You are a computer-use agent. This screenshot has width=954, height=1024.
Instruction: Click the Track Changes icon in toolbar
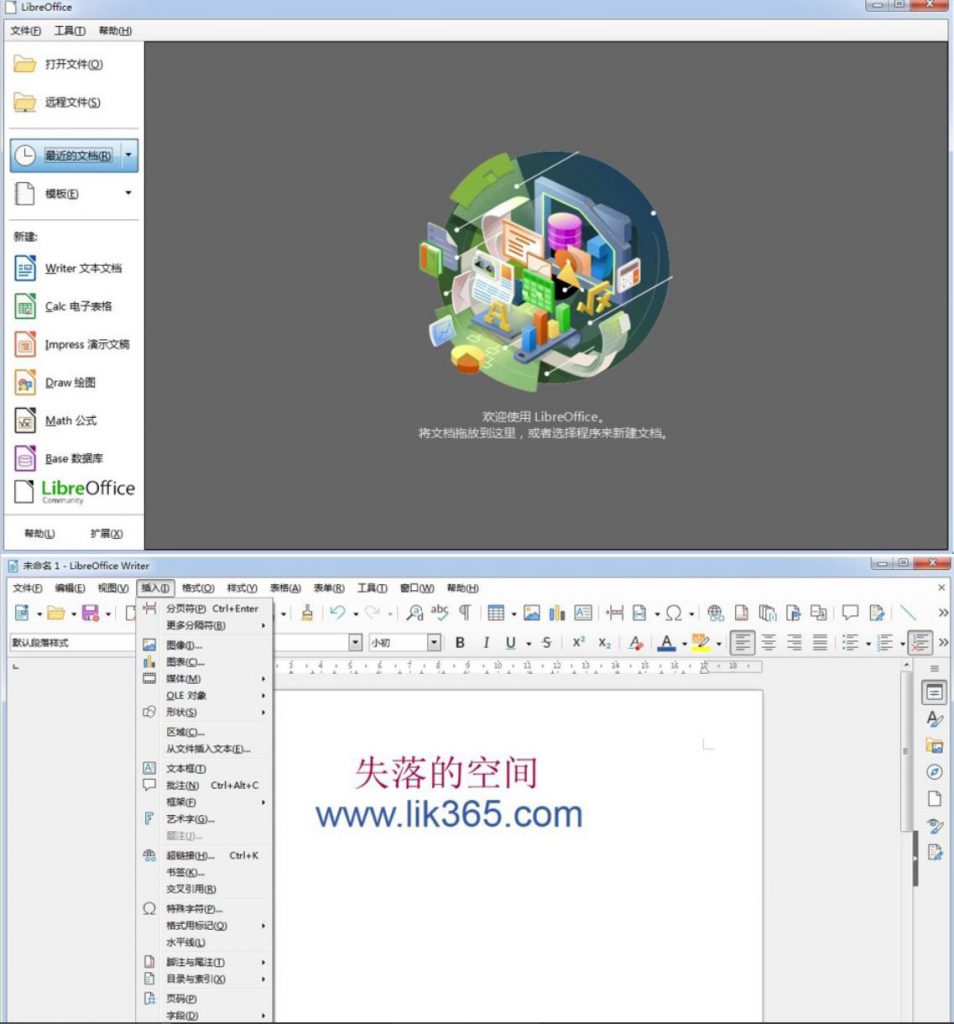[x=876, y=613]
